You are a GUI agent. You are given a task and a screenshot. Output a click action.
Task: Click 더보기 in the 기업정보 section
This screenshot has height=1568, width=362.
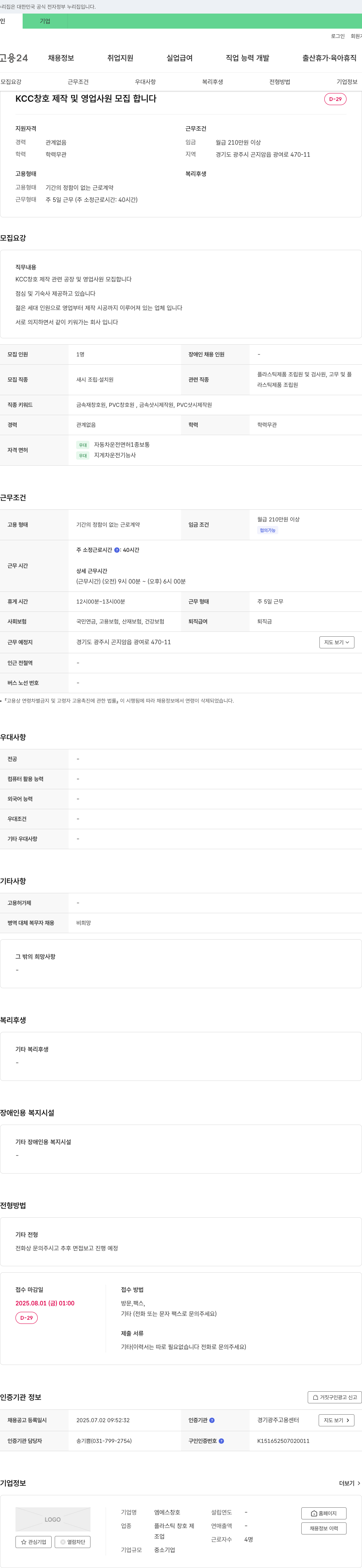(349, 1483)
